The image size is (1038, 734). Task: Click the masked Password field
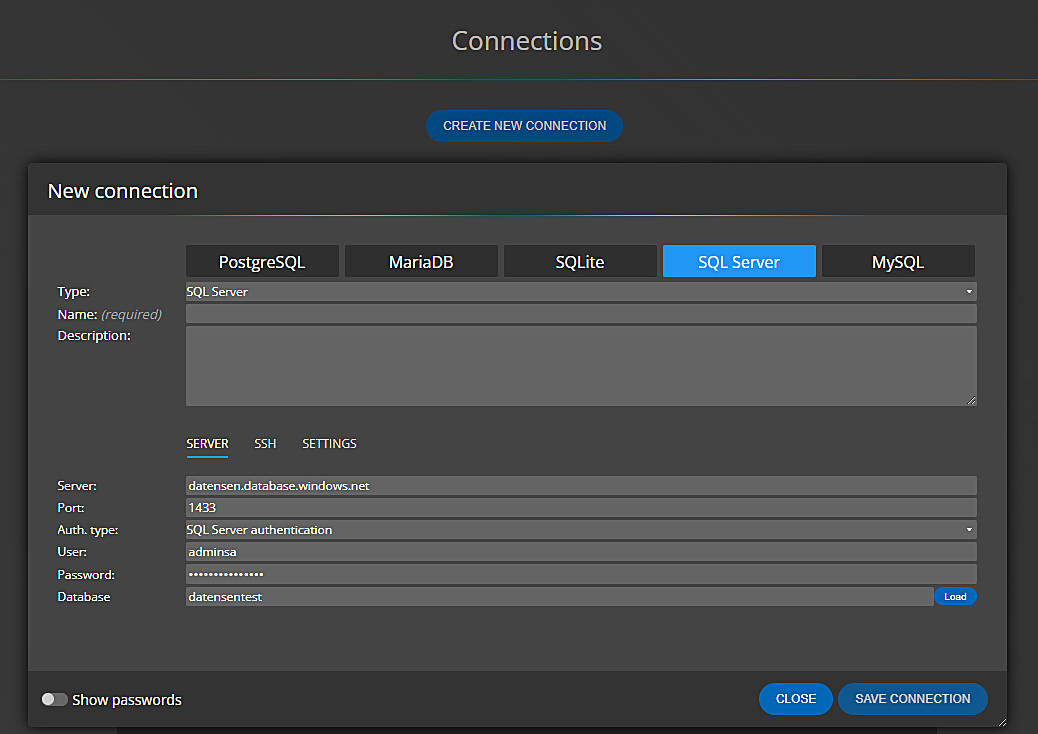coord(580,574)
